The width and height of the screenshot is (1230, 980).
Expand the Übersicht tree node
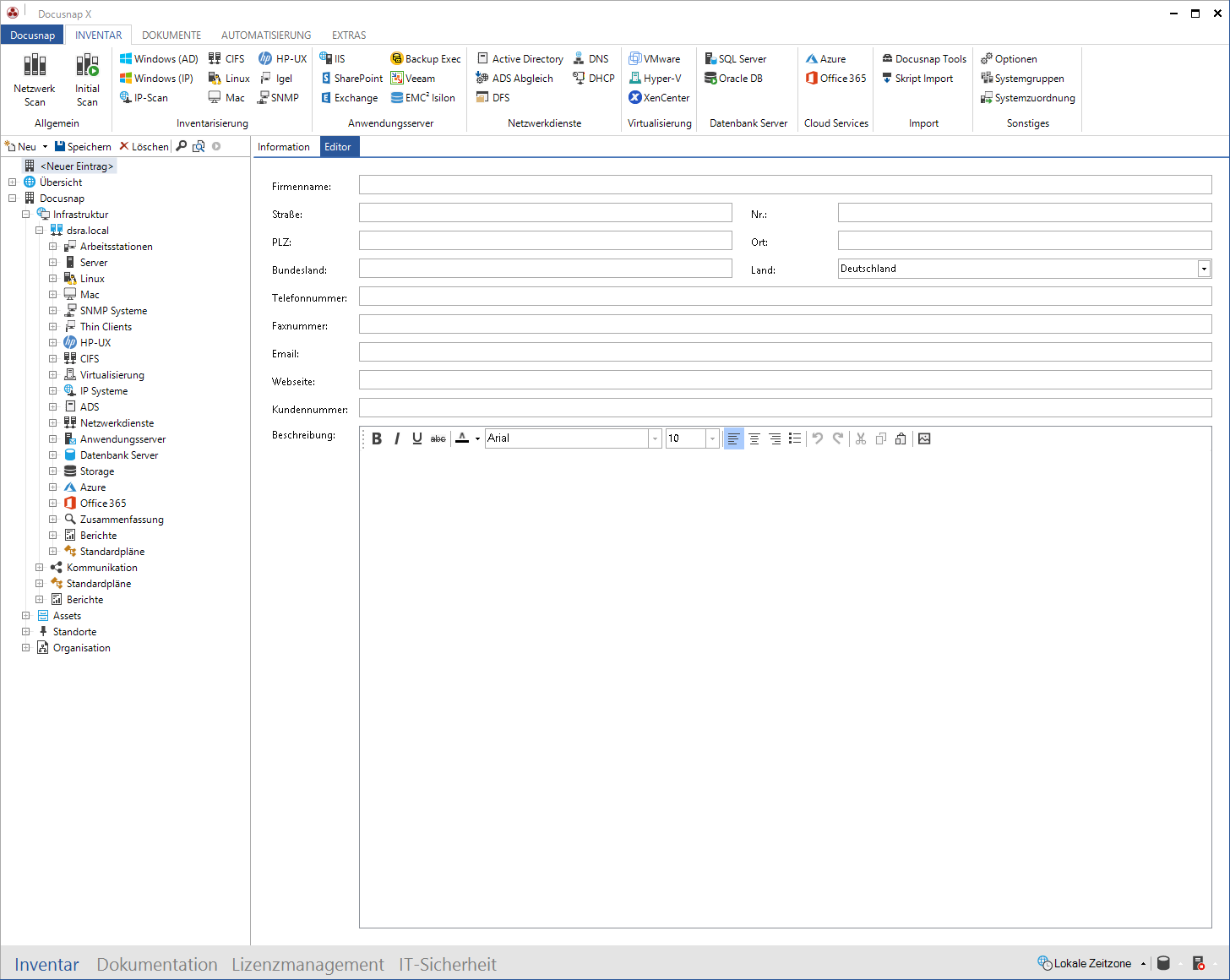[12, 182]
